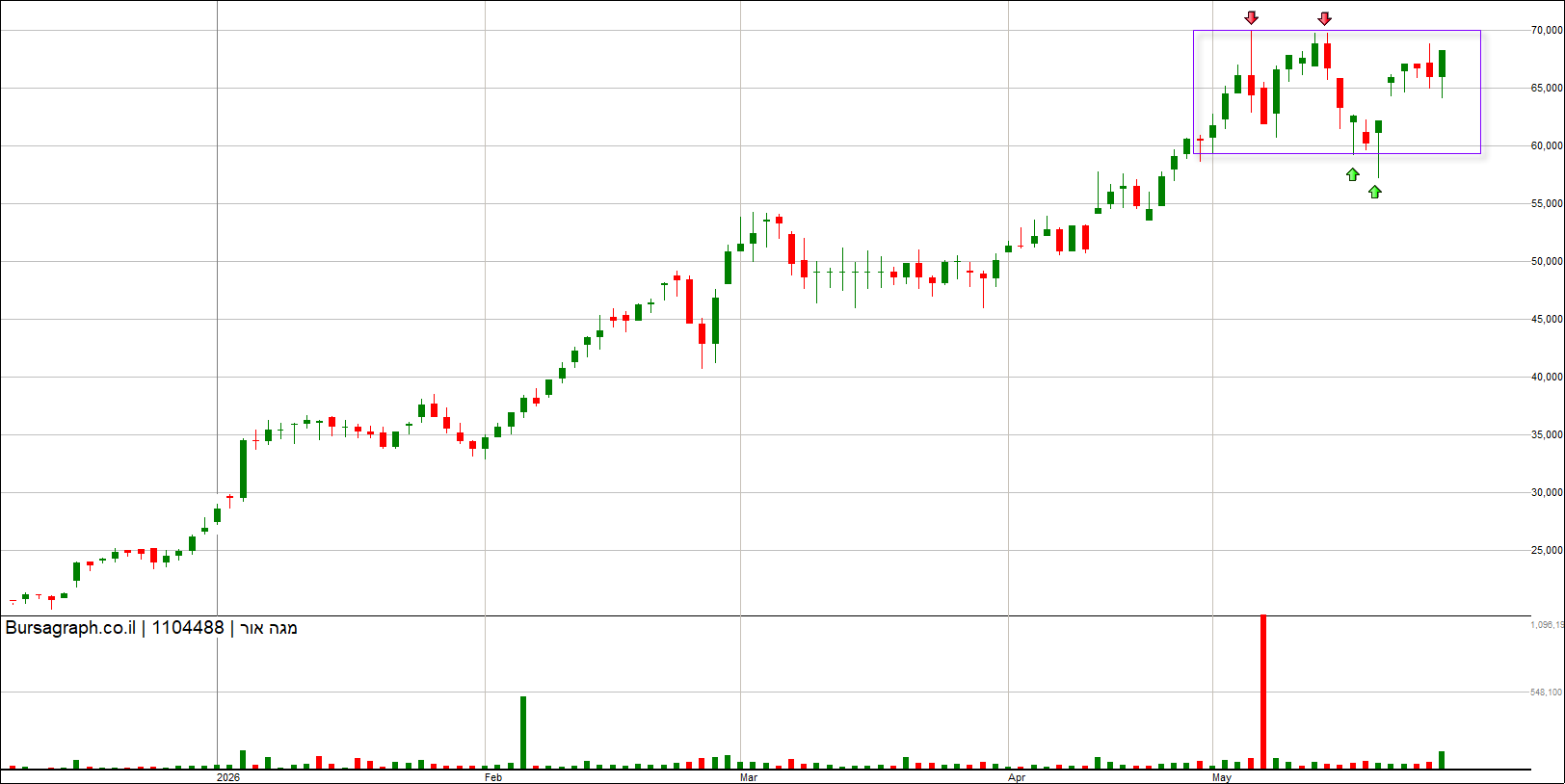Click the 60,000 price level label
The image size is (1565, 784).
(x=1548, y=145)
